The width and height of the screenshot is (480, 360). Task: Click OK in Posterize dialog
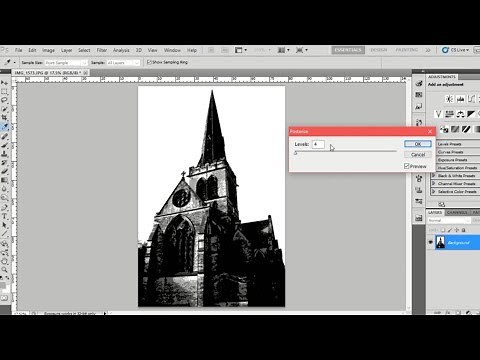[x=418, y=144]
